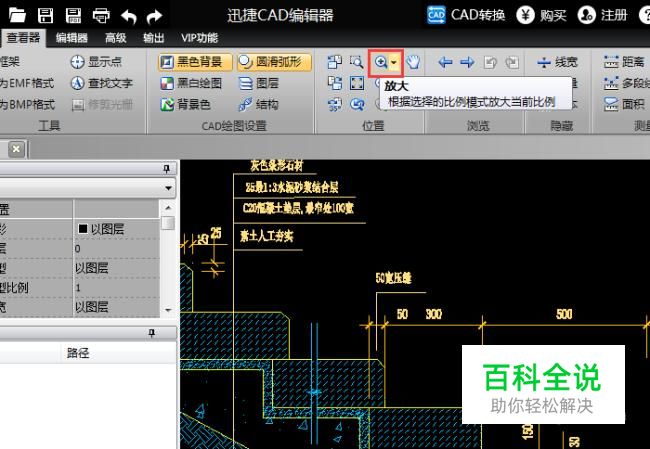The width and height of the screenshot is (650, 449).
Task: Click the overlapping windows icon in 位置 group
Action: 335,62
